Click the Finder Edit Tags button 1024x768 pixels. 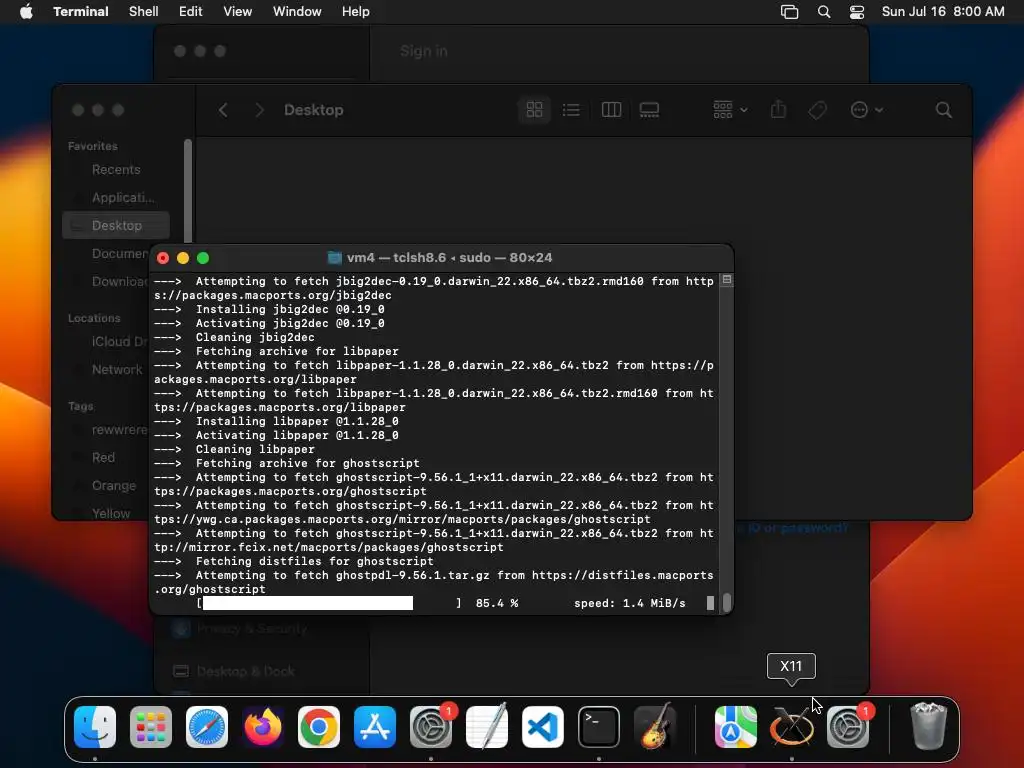pos(817,110)
